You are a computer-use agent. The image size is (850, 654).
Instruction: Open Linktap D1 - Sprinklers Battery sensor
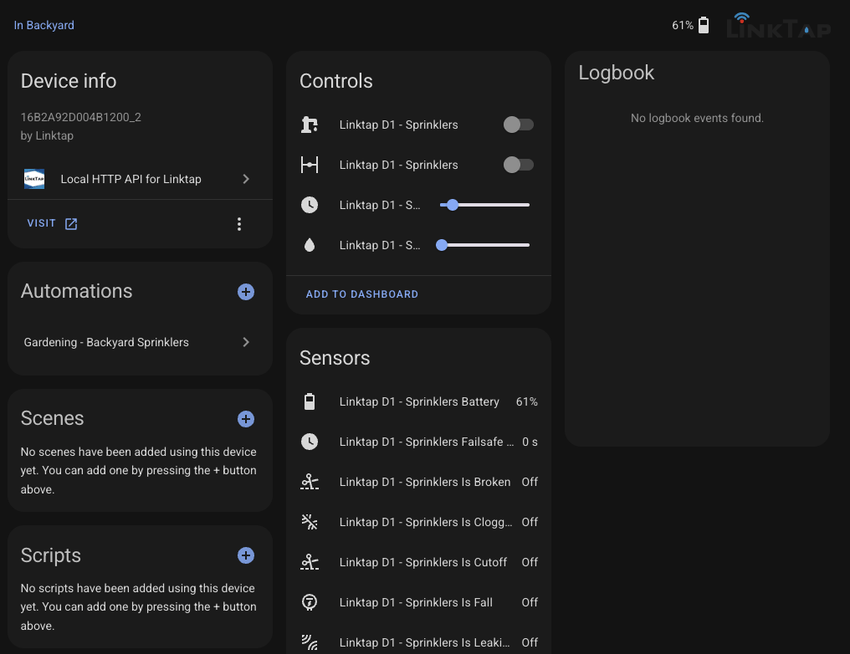point(418,402)
